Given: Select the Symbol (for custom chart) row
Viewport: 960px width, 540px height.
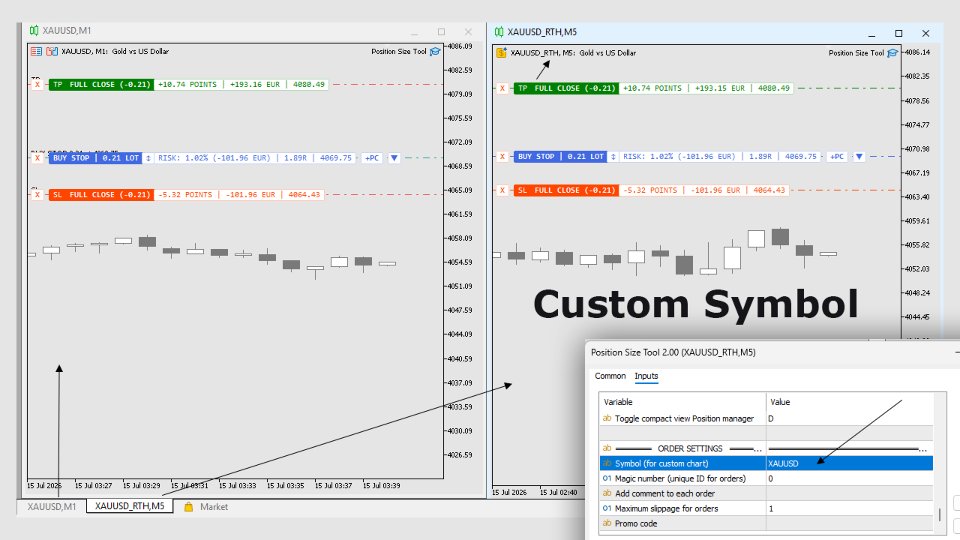Looking at the screenshot, I should coord(766,463).
